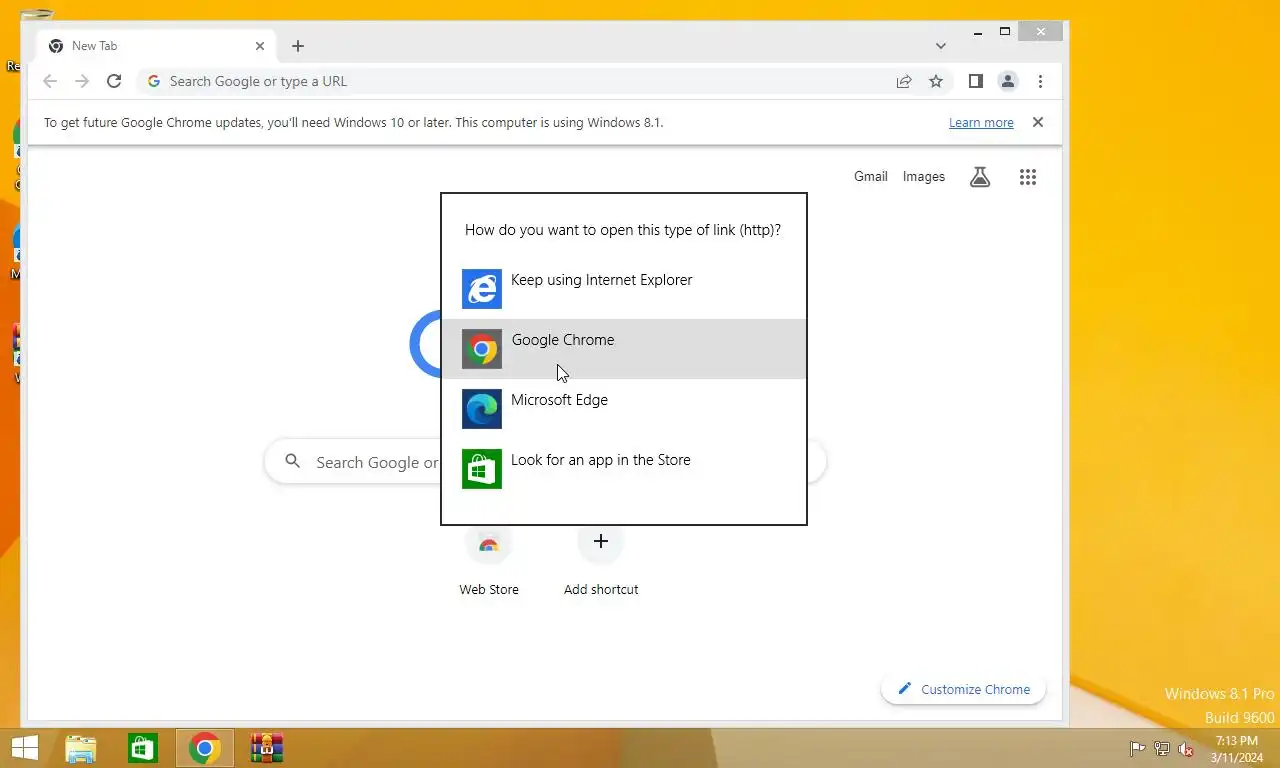Open the Google apps grid
This screenshot has height=768, width=1280.
(x=1028, y=177)
